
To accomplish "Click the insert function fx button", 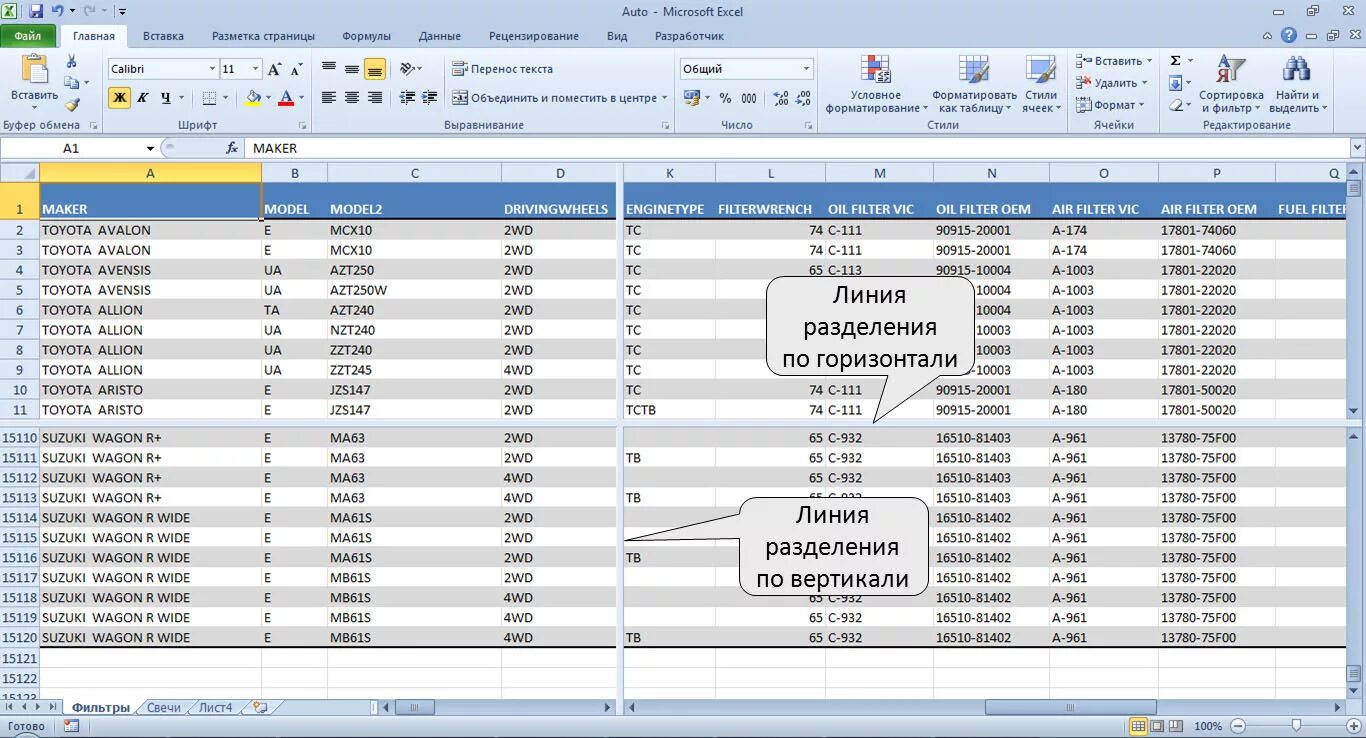I will click(232, 148).
